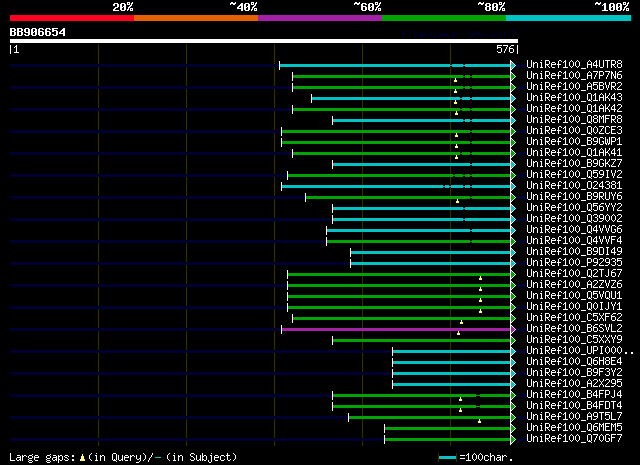
Task: Select the UniRef100_P92935 label
Action: (x=574, y=263)
